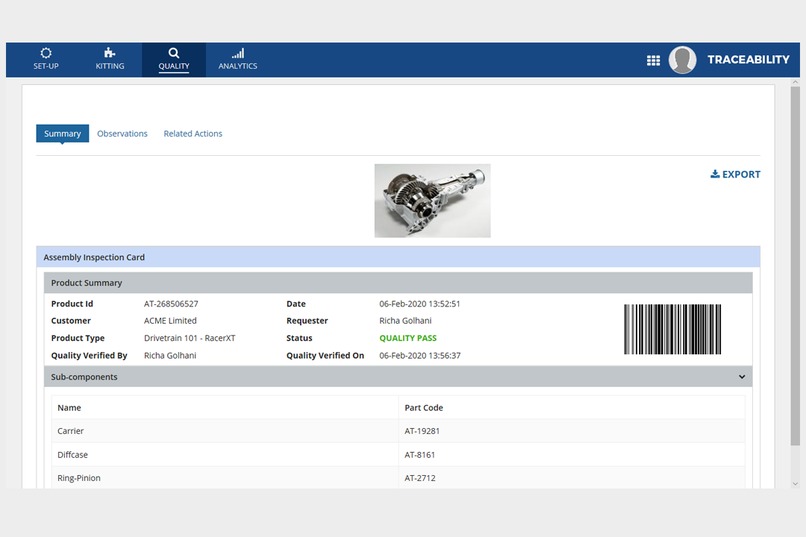Click the scrollbar down arrow
806x537 pixels.
tap(795, 484)
